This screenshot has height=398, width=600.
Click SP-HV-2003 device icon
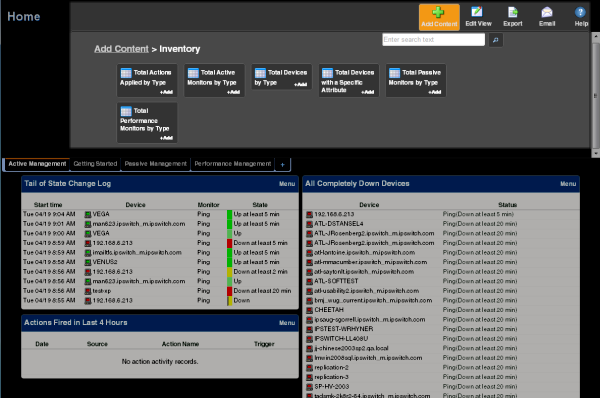tap(309, 387)
